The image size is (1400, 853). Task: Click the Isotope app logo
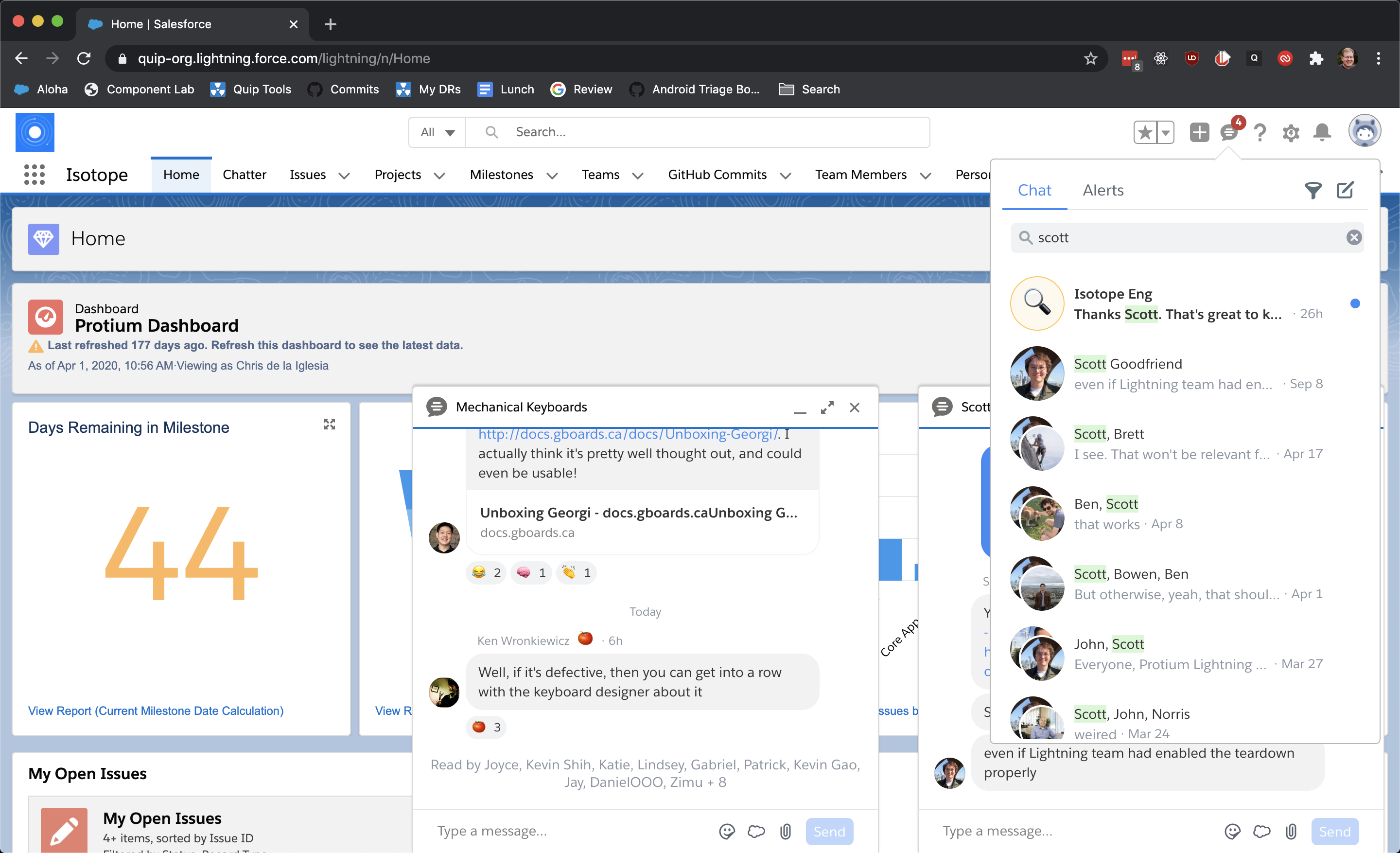click(x=35, y=132)
